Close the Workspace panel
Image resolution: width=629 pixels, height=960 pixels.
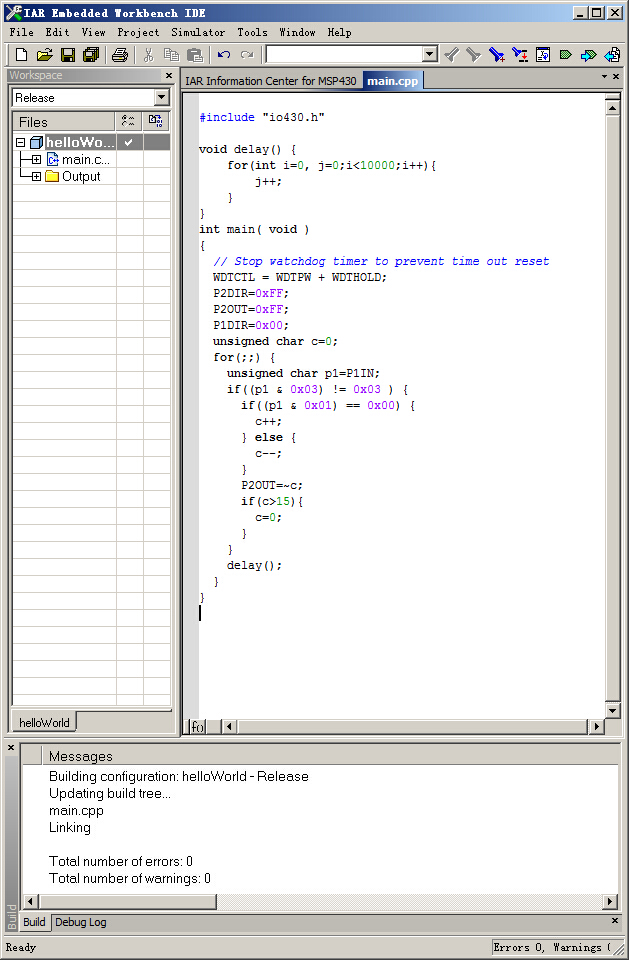(x=169, y=75)
